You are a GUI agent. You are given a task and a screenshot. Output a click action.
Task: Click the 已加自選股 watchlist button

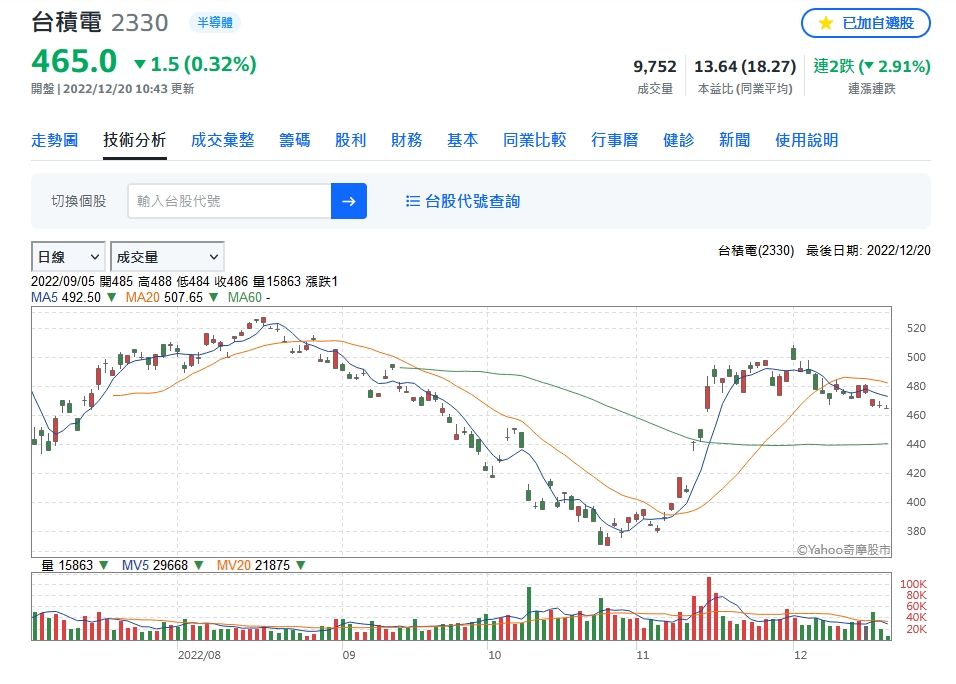coord(866,23)
